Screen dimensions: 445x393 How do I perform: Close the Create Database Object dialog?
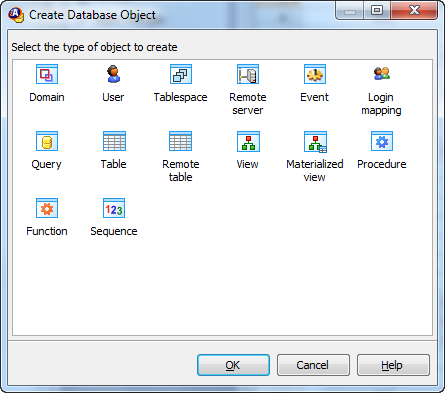(x=414, y=10)
